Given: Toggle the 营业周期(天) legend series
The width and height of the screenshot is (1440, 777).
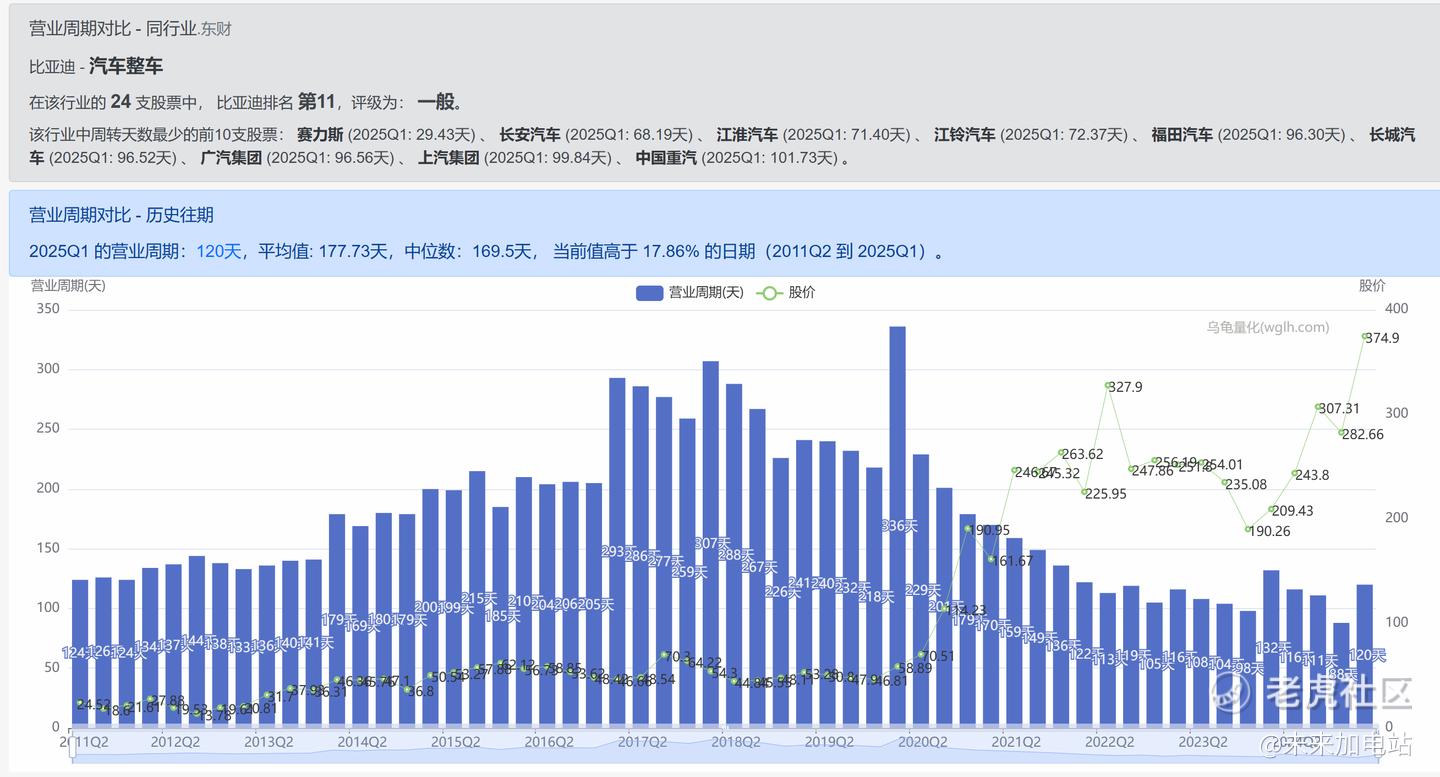Looking at the screenshot, I should pos(690,293).
